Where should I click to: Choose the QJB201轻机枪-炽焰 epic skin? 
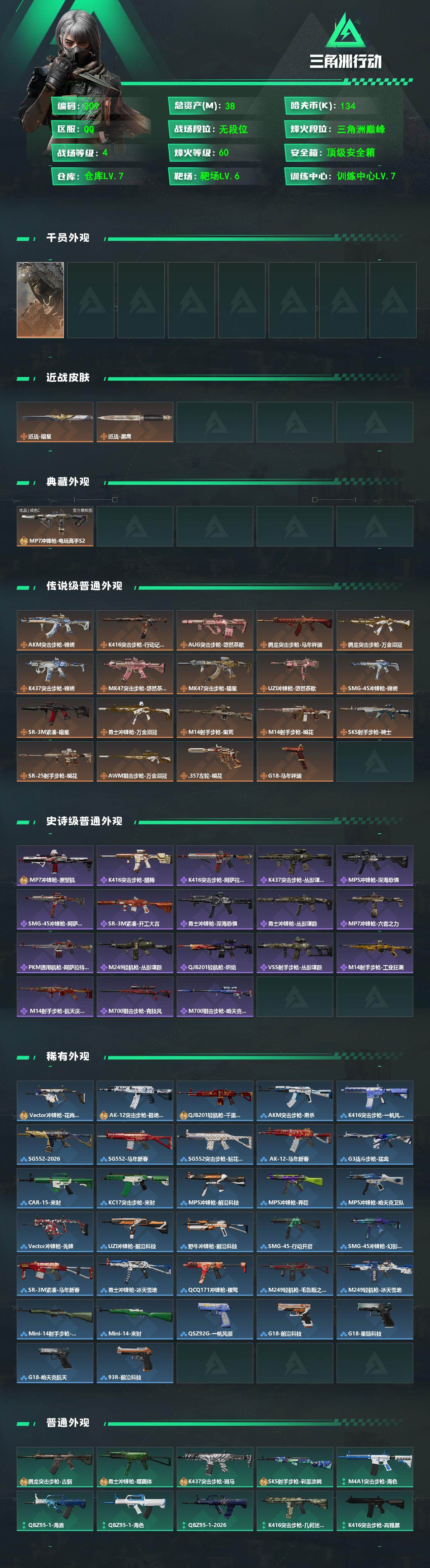(x=215, y=953)
